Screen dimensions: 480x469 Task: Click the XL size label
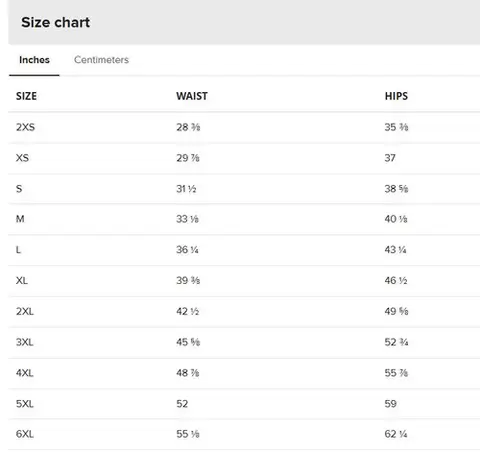tap(22, 280)
